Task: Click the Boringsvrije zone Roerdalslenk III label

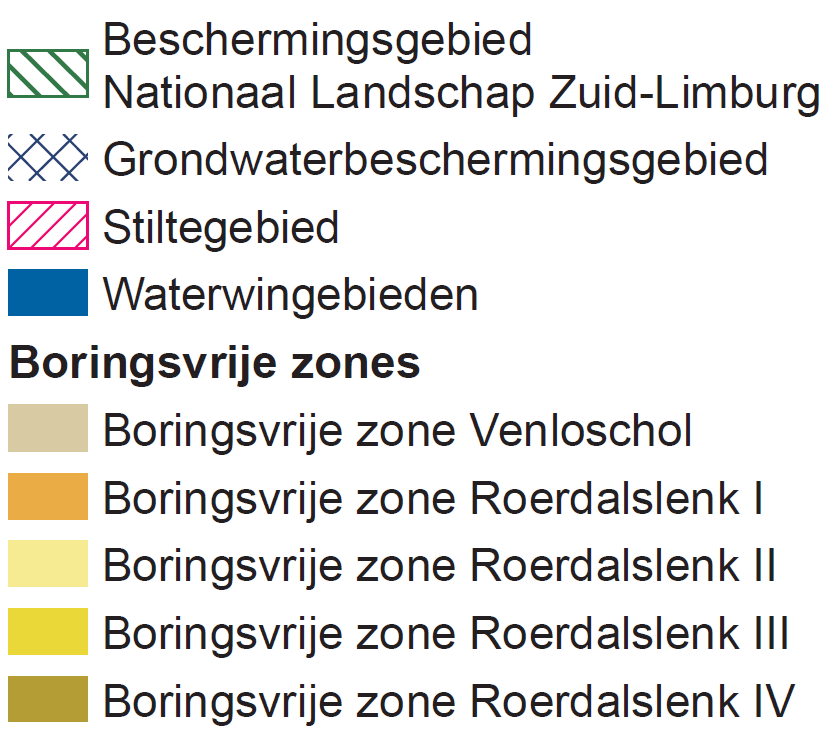Action: [446, 635]
